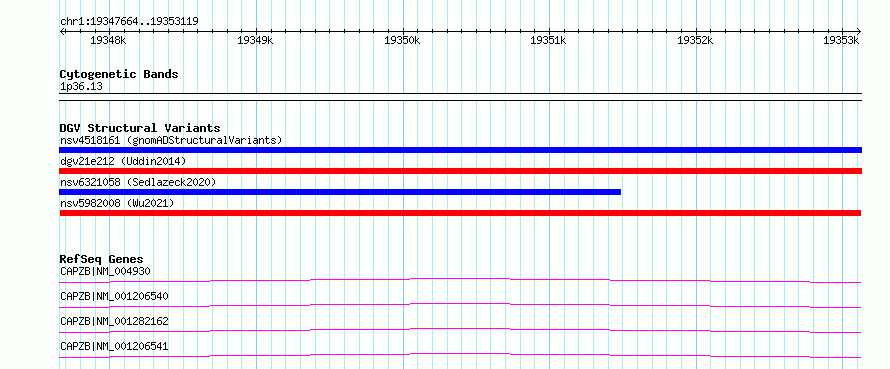Click the 19352k ruler tick label
The image size is (890, 369).
coord(695,40)
